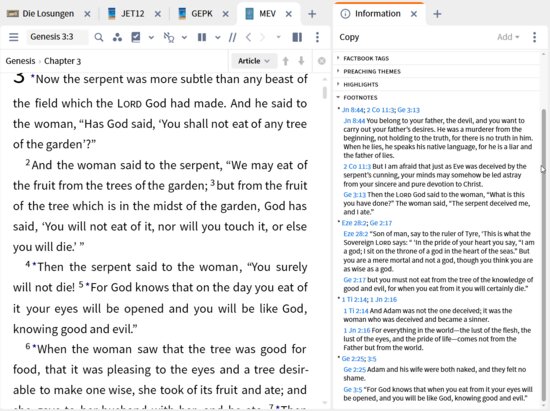The height and width of the screenshot is (411, 550).
Task: Open the Ge 3:13 header link
Action: (x=408, y=110)
